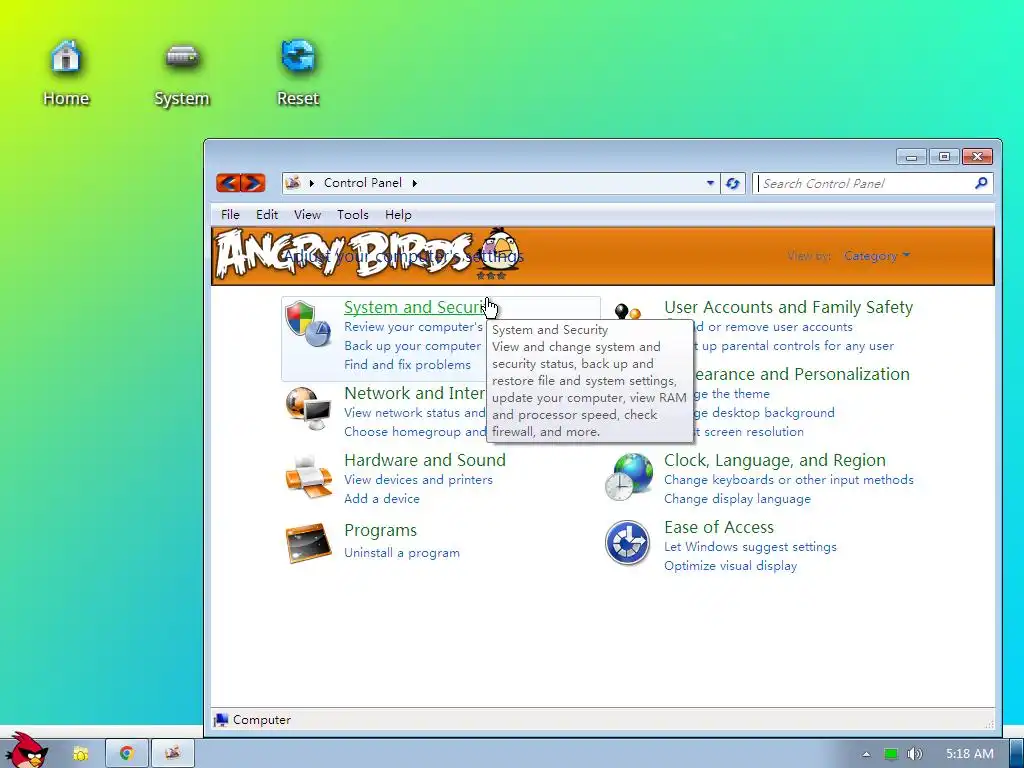Click View devices and printers
This screenshot has width=1024, height=768.
[x=418, y=480]
